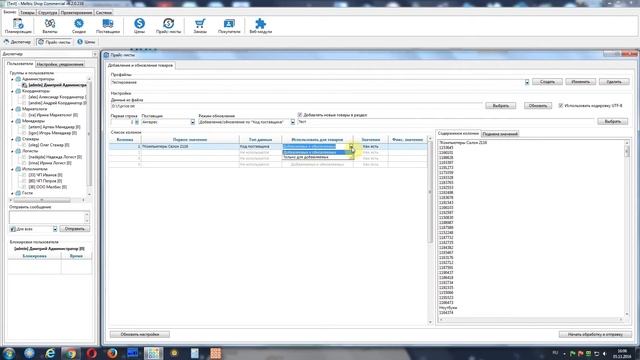Click the Исполнители group icon
This screenshot has width=640, height=360.
point(18,169)
